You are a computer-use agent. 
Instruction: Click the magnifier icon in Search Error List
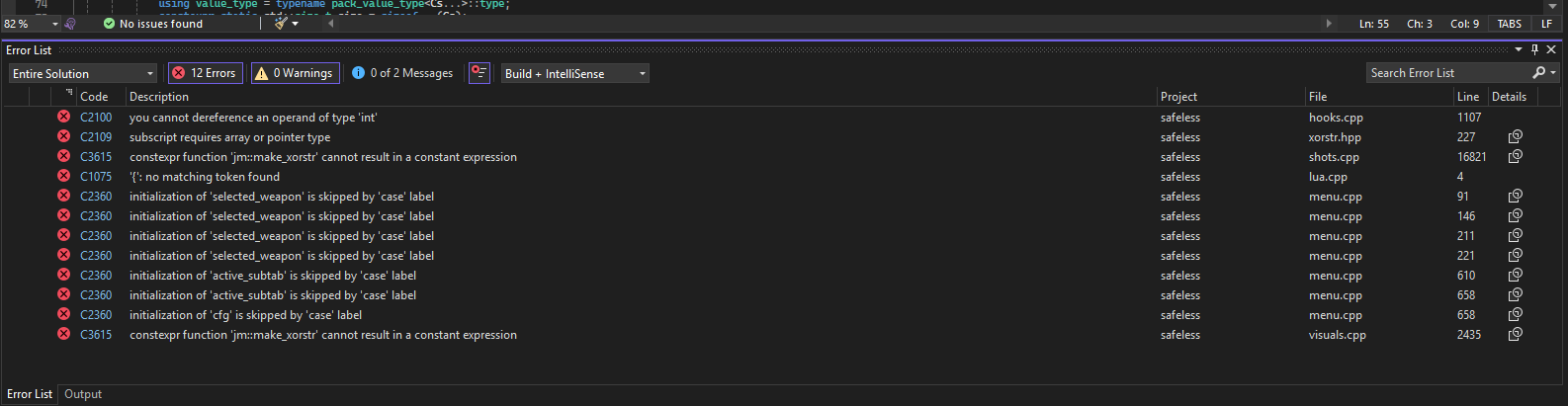pos(1538,73)
